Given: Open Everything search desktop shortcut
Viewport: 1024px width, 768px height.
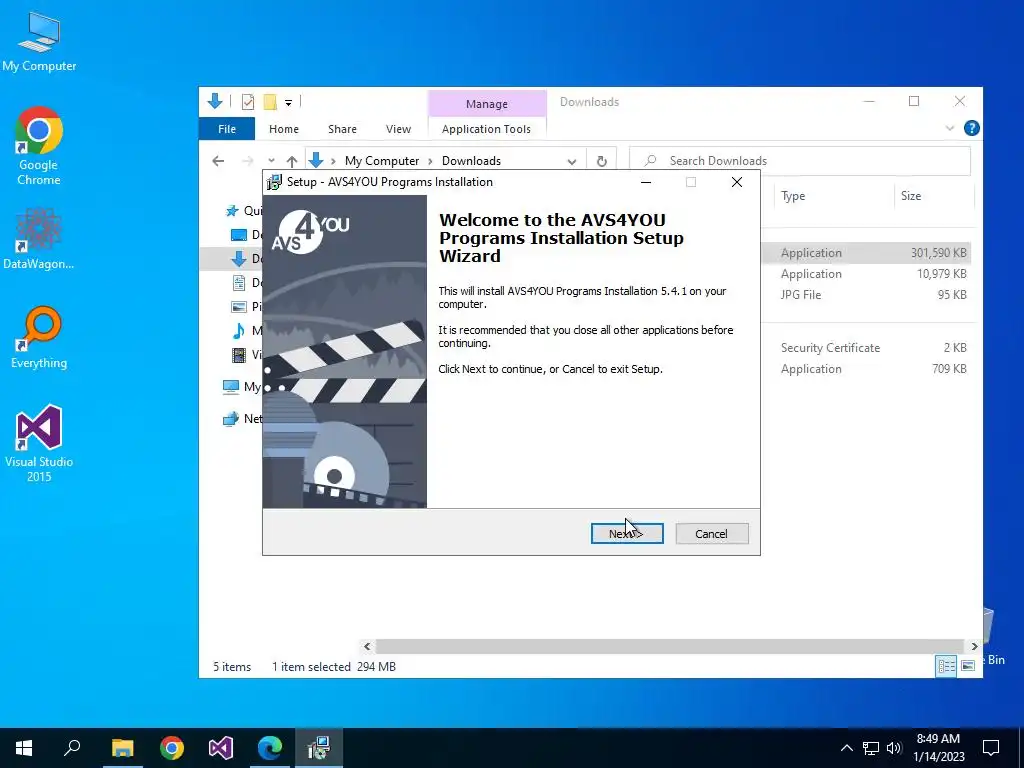Looking at the screenshot, I should pyautogui.click(x=39, y=338).
